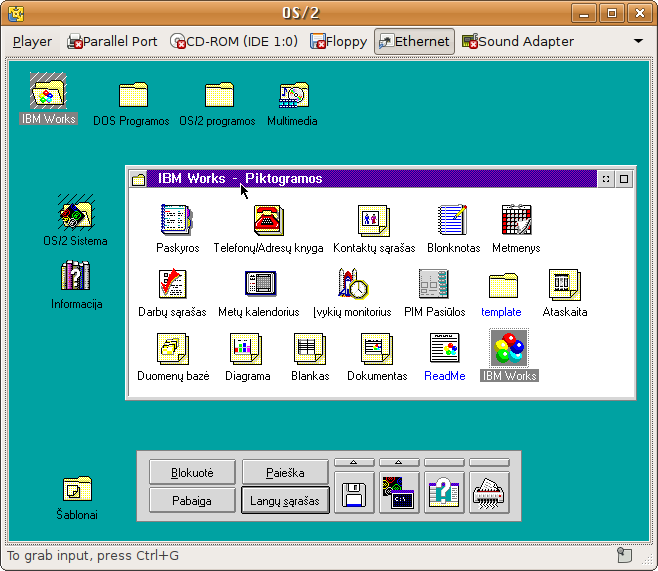Open the Metų kalendorius icon
This screenshot has height=571, width=658.
261,283
